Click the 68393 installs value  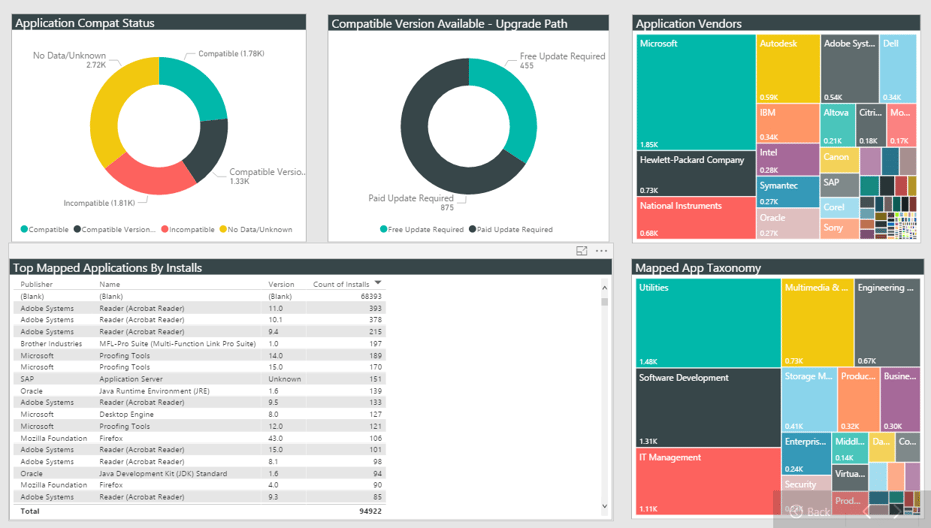point(371,296)
